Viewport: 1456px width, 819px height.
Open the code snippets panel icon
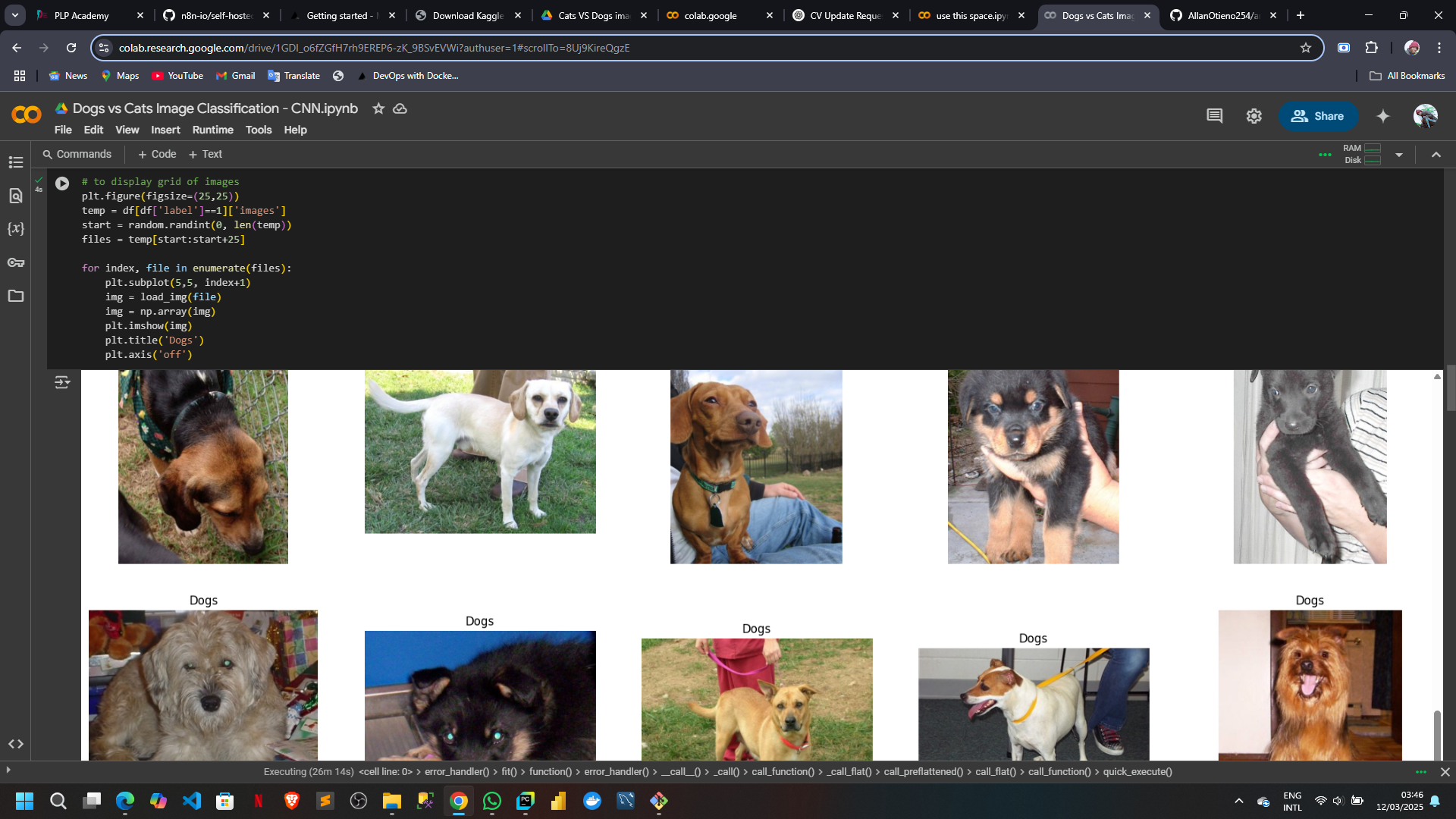[x=16, y=744]
